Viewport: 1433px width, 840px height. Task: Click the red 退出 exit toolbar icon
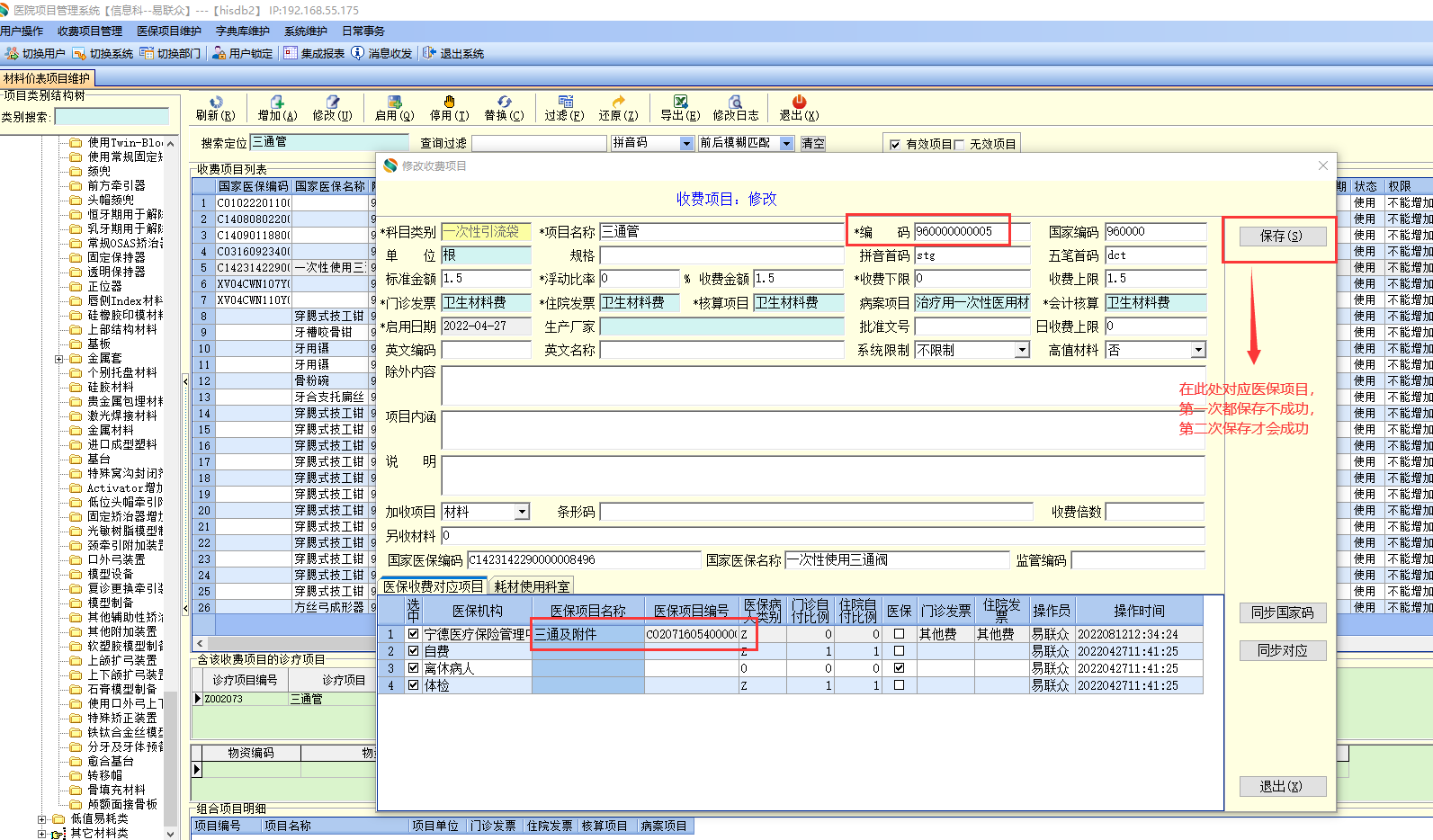[x=799, y=102]
